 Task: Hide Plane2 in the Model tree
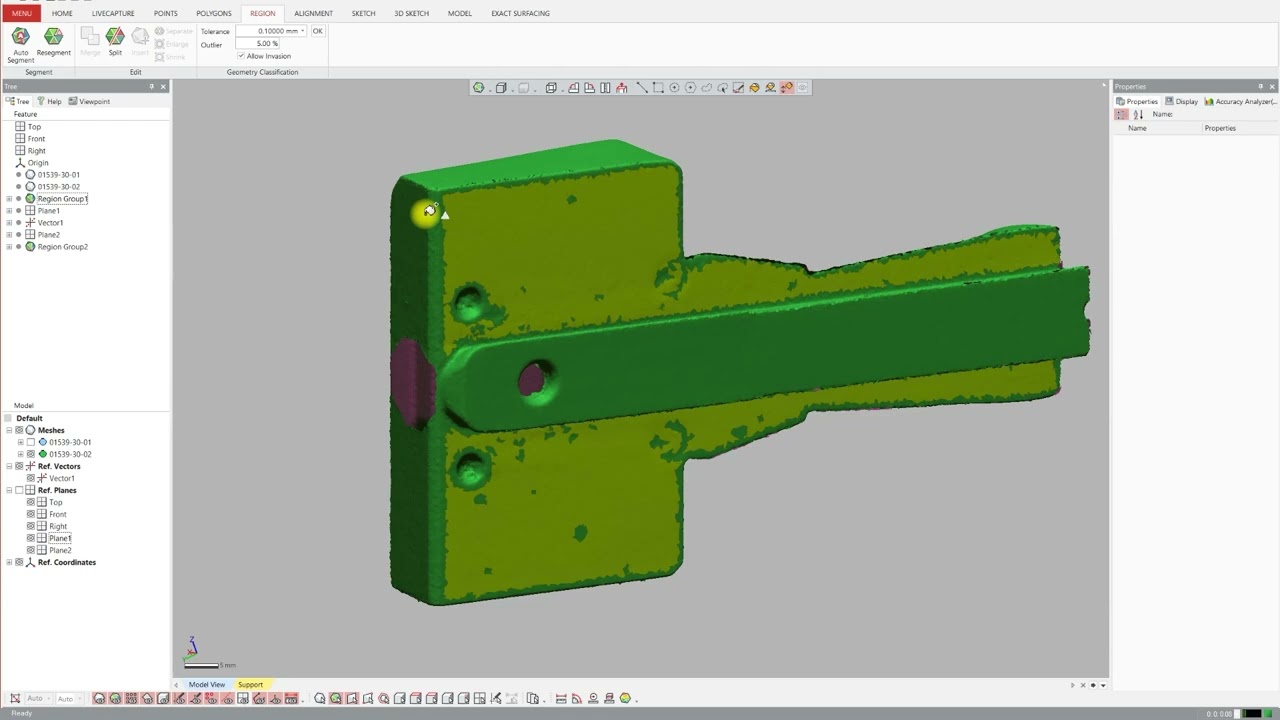point(30,550)
